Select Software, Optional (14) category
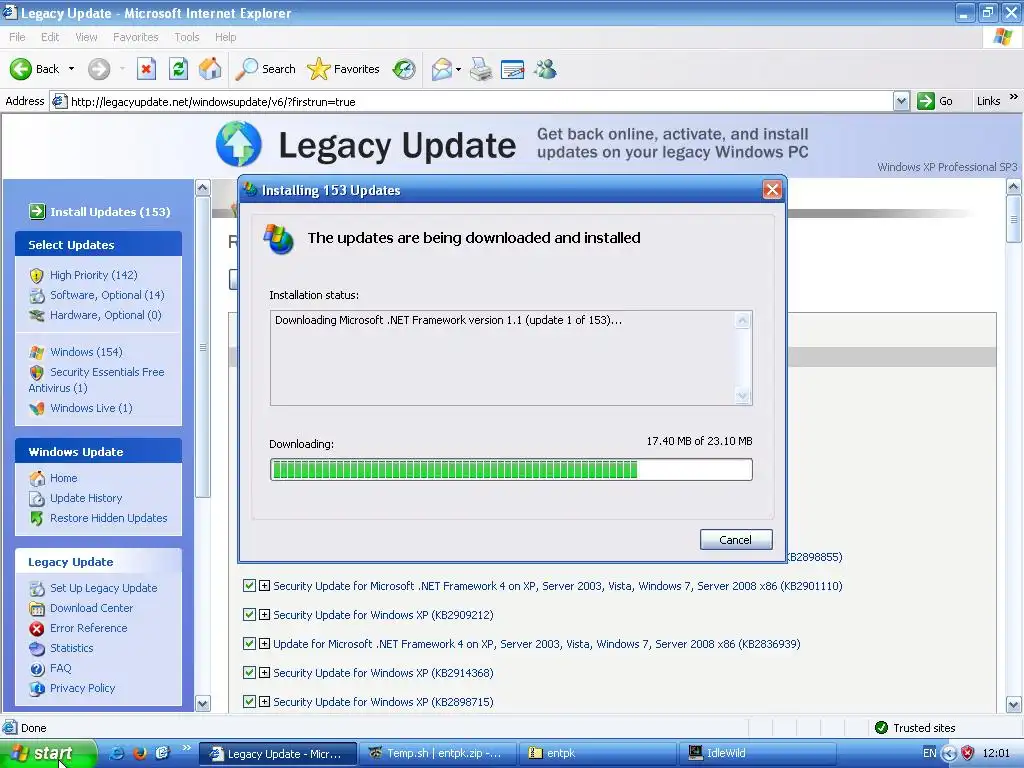Screen dimensions: 1024x768 107,295
